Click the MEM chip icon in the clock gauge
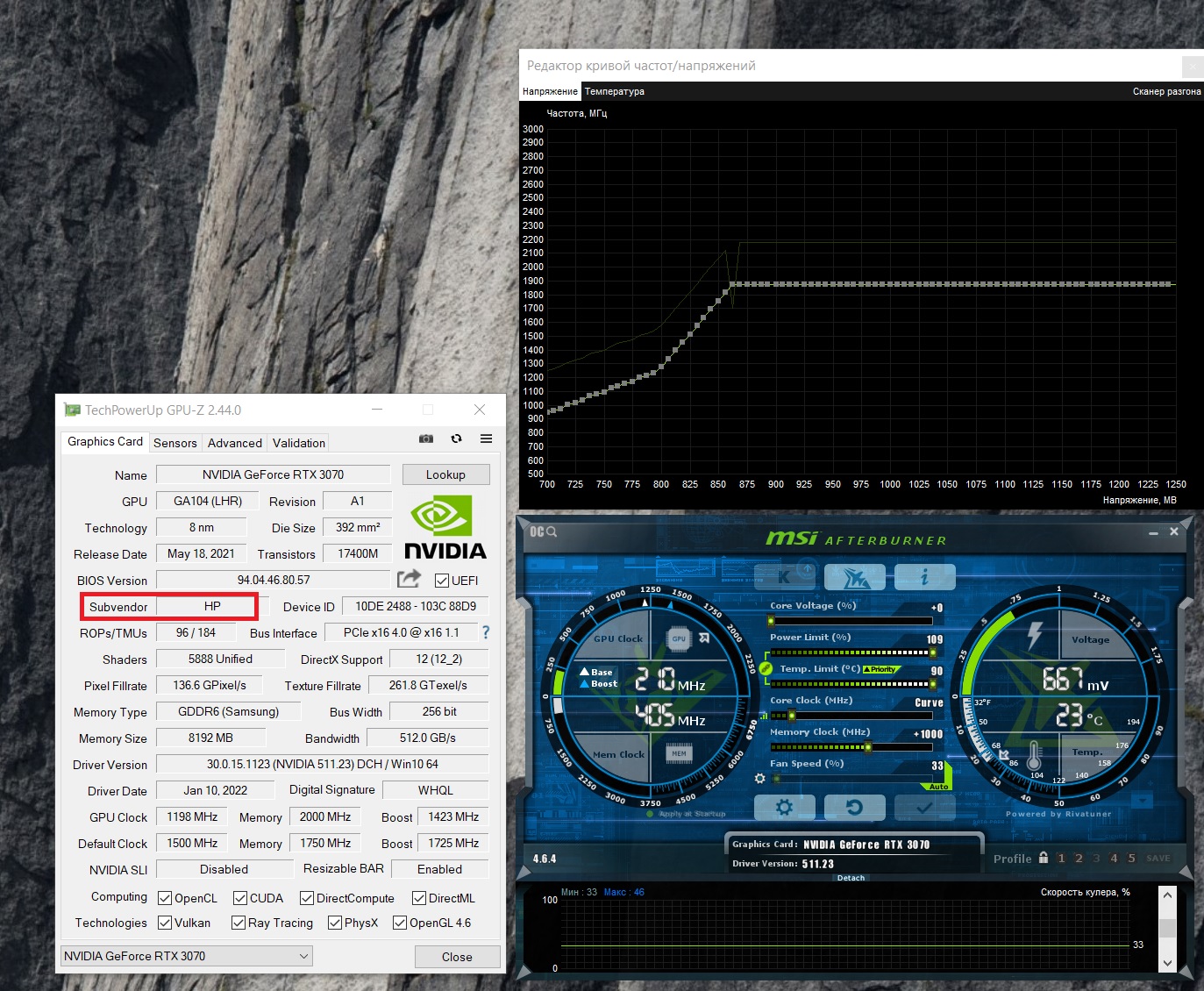The image size is (1204, 991). pyautogui.click(x=679, y=753)
